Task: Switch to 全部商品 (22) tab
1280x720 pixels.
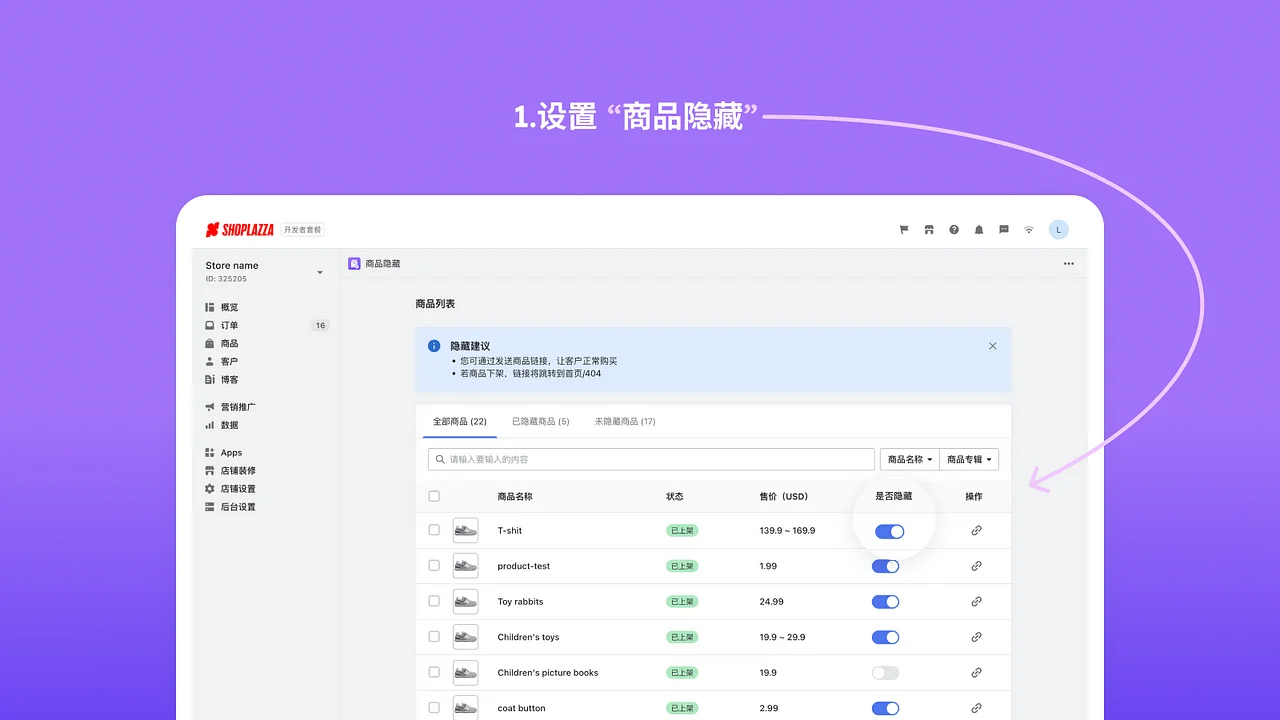Action: pos(460,421)
